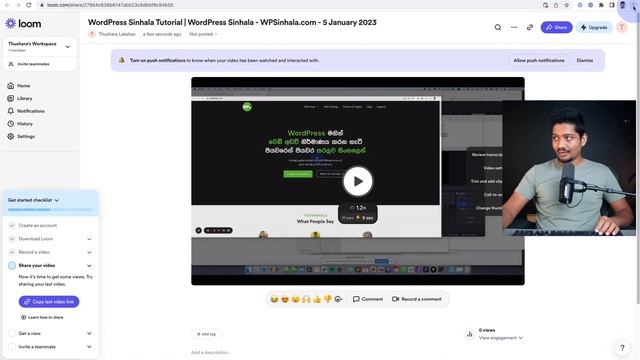
Task: Open Learn how to share link
Action: [42, 317]
